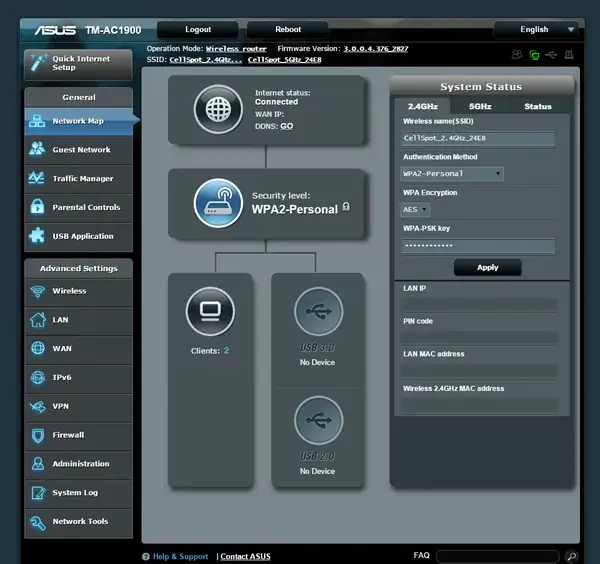This screenshot has height=564, width=600.
Task: Click the guest users icon in header
Action: pos(517,55)
